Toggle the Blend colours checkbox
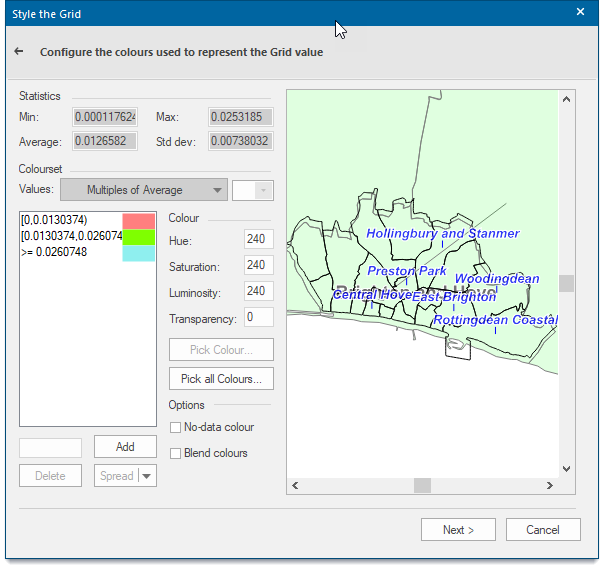Image resolution: width=605 pixels, height=570 pixels. [x=176, y=453]
